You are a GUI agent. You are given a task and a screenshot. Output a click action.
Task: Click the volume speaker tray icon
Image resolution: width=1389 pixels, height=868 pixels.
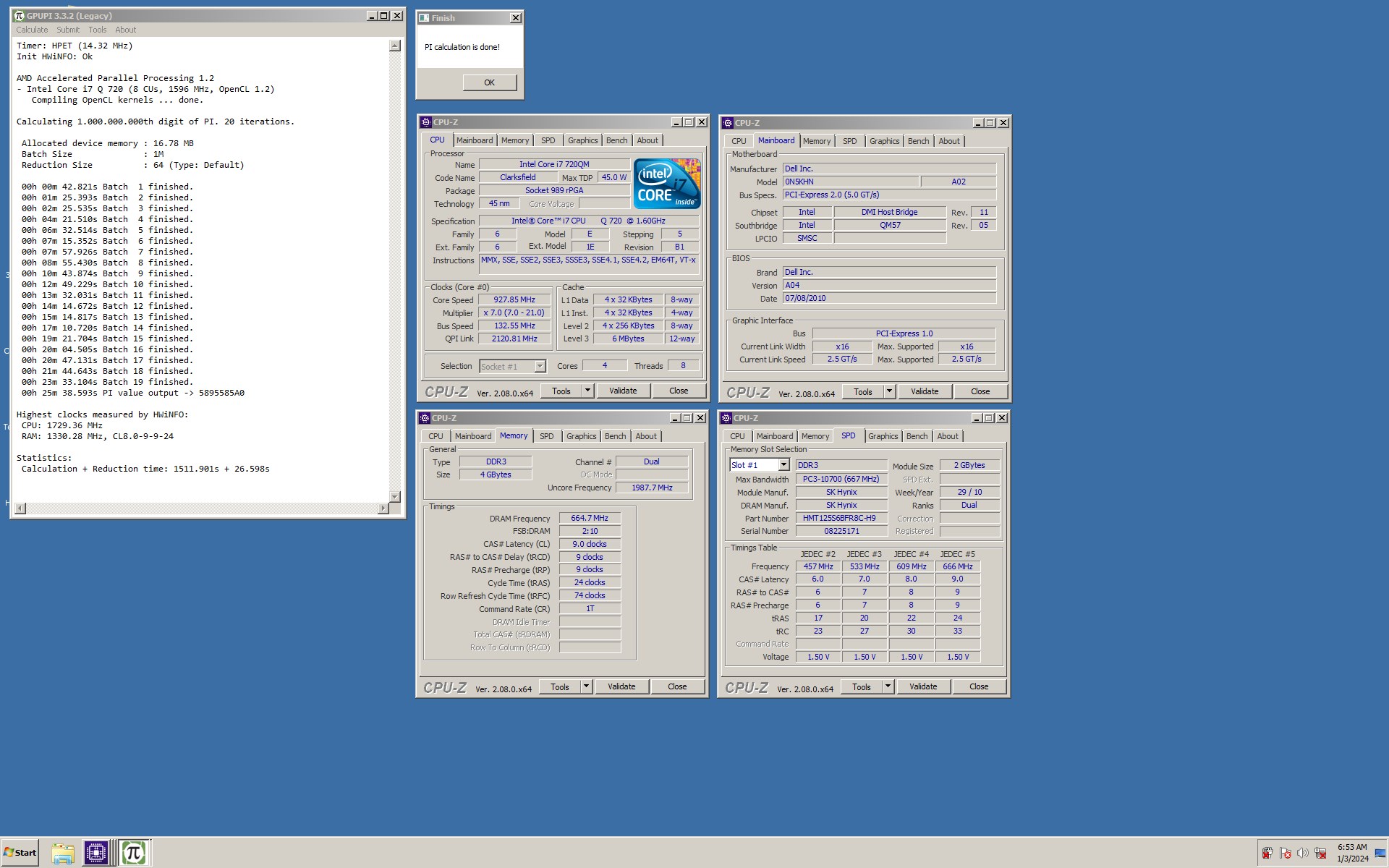(x=1303, y=854)
